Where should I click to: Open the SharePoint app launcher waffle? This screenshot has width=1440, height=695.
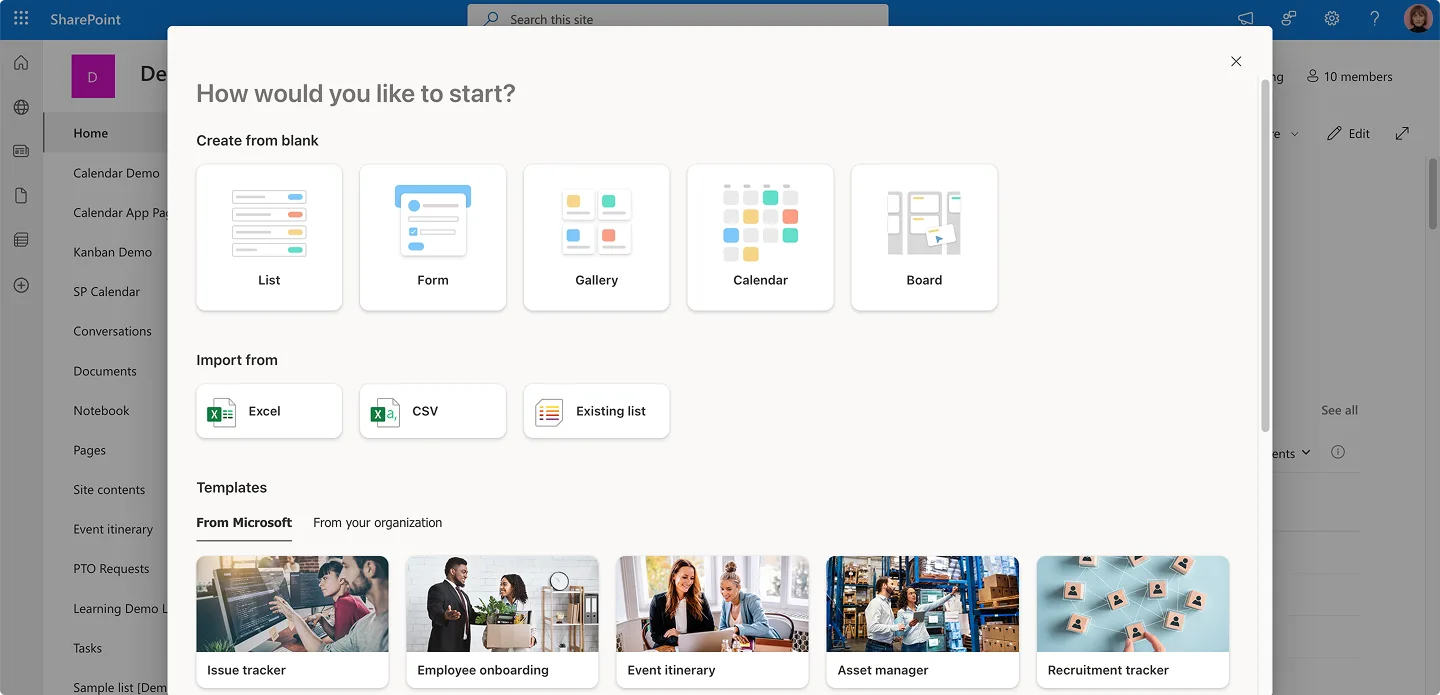click(x=20, y=17)
